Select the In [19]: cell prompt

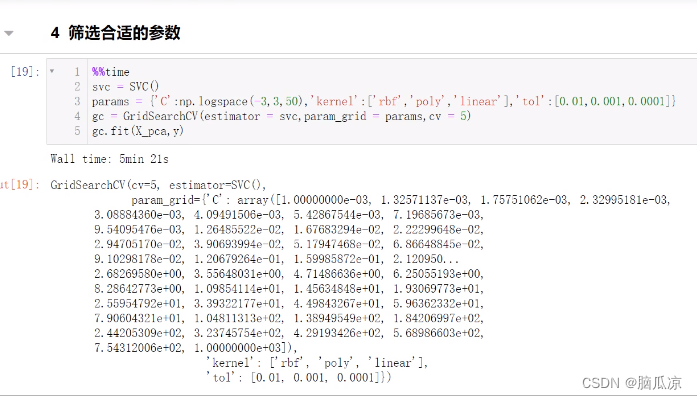(25, 72)
